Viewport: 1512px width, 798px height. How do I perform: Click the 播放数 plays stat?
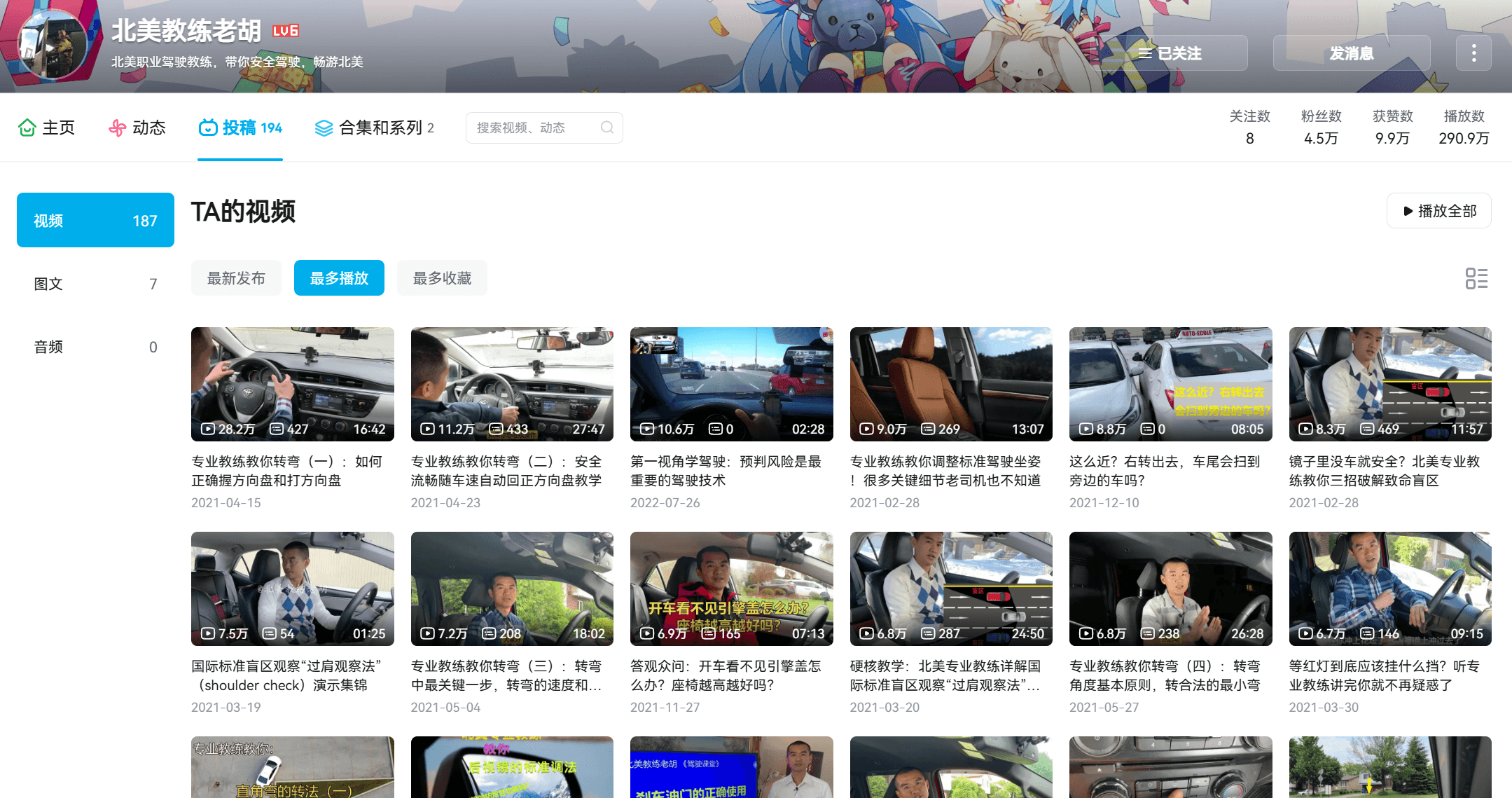1464,127
